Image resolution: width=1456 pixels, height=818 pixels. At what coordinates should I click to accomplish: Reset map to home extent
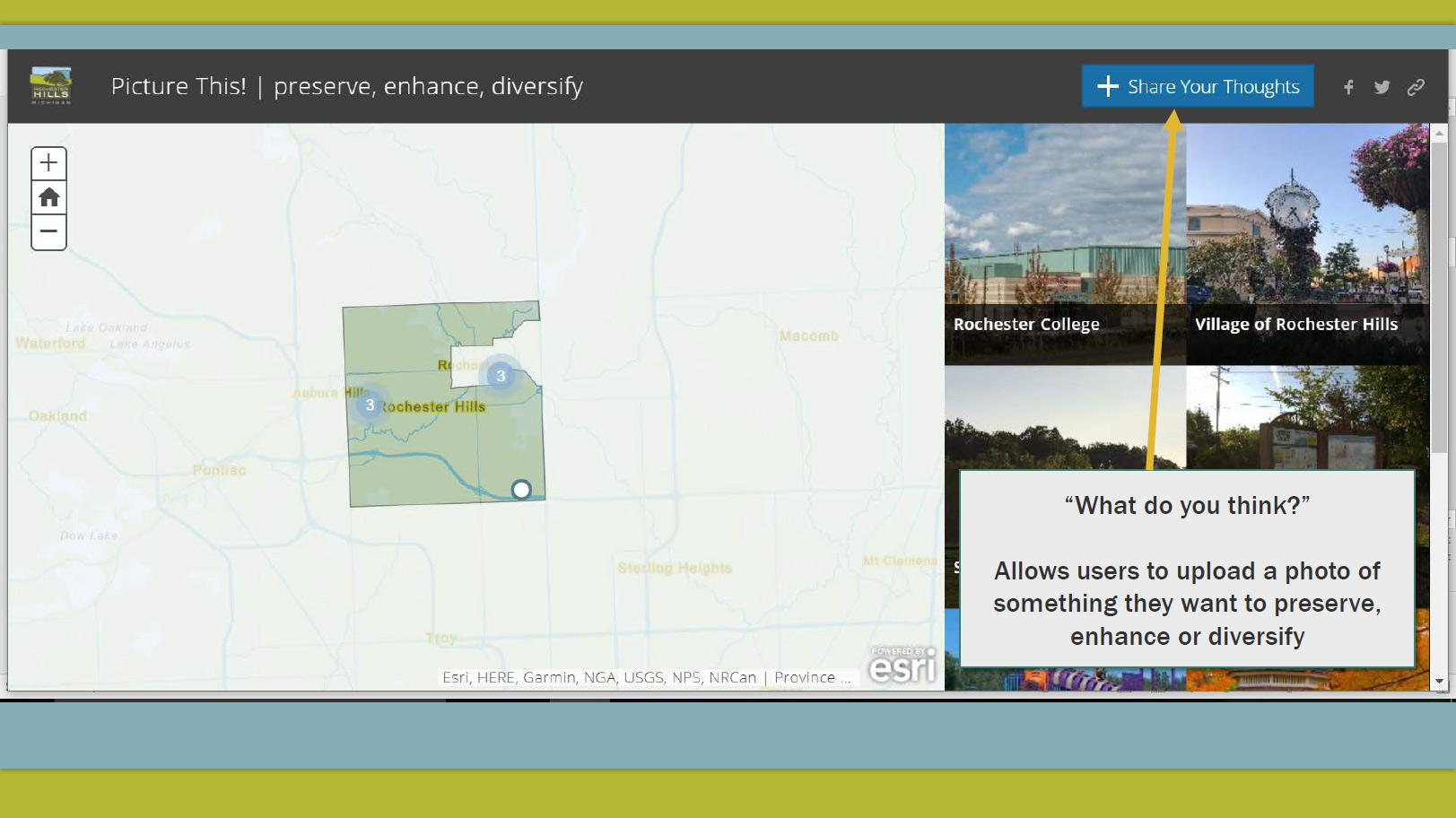click(x=49, y=197)
